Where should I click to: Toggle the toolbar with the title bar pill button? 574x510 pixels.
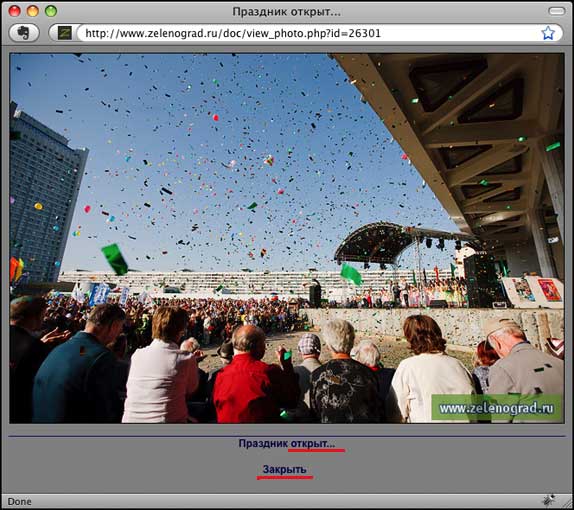coord(557,11)
